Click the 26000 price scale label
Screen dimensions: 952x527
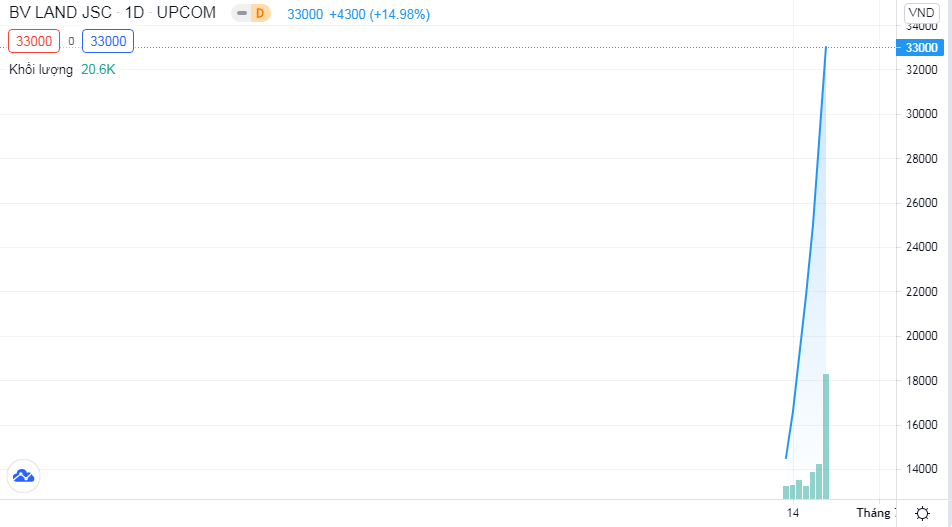coord(922,203)
